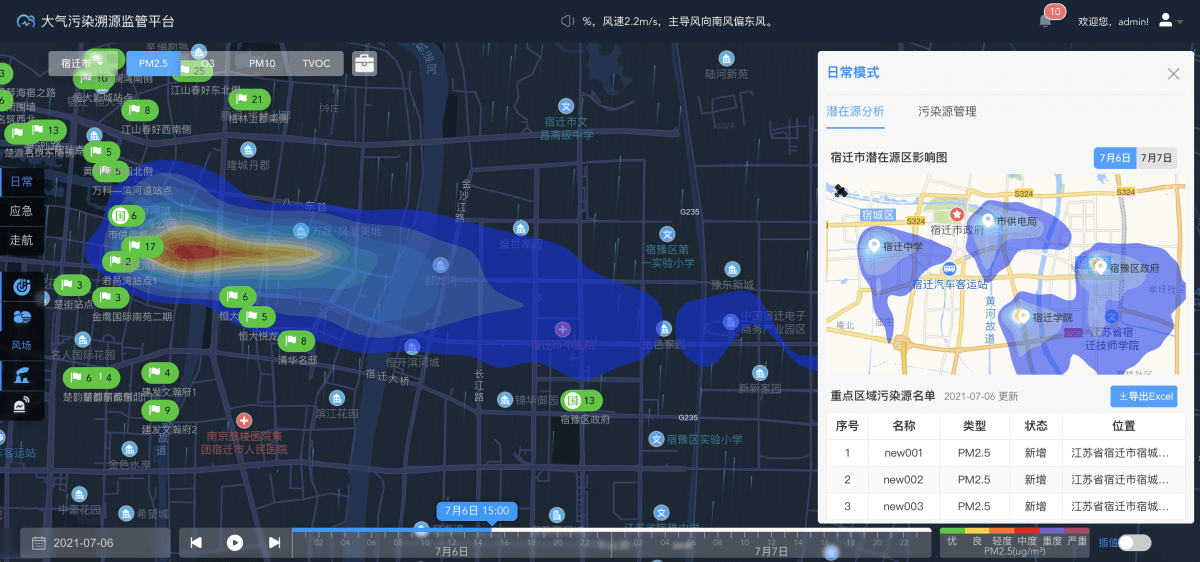The height and width of the screenshot is (562, 1200).
Task: Expand the 宿迁市 city dropdown
Action: (82, 63)
